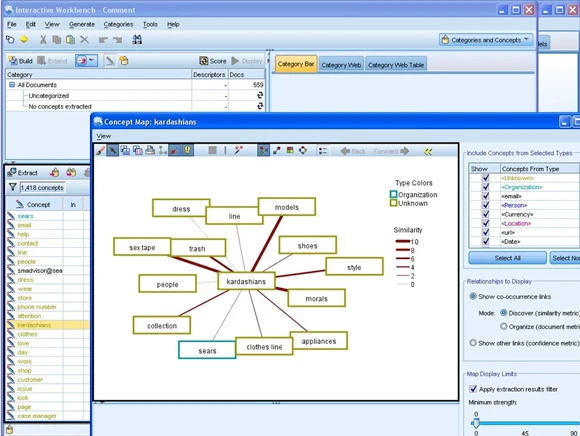
Task: Click the Extract button
Action: [23, 172]
